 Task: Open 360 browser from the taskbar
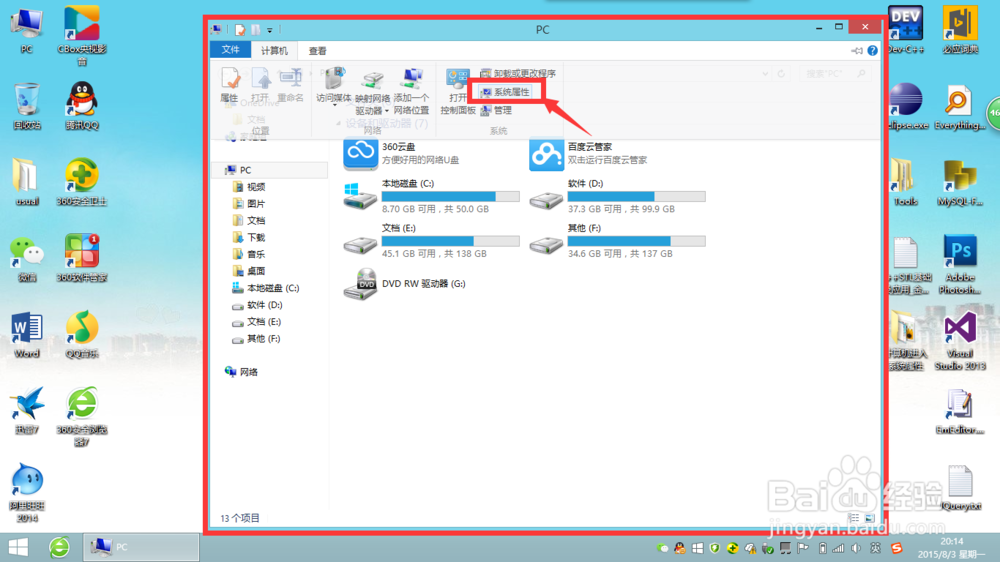point(59,547)
